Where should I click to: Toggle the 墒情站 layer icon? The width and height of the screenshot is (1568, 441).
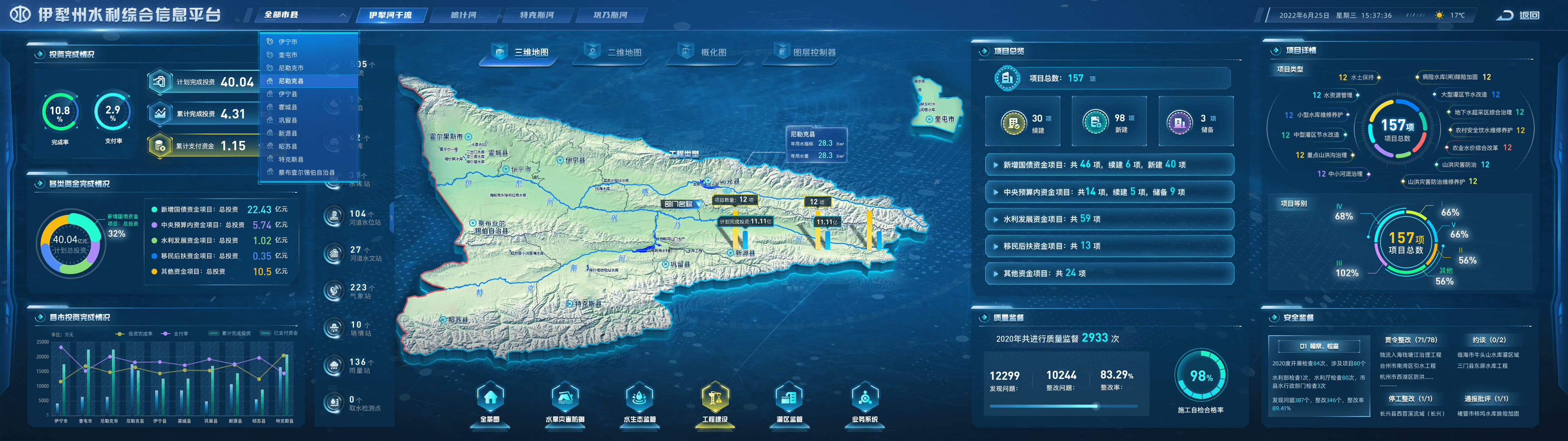334,328
